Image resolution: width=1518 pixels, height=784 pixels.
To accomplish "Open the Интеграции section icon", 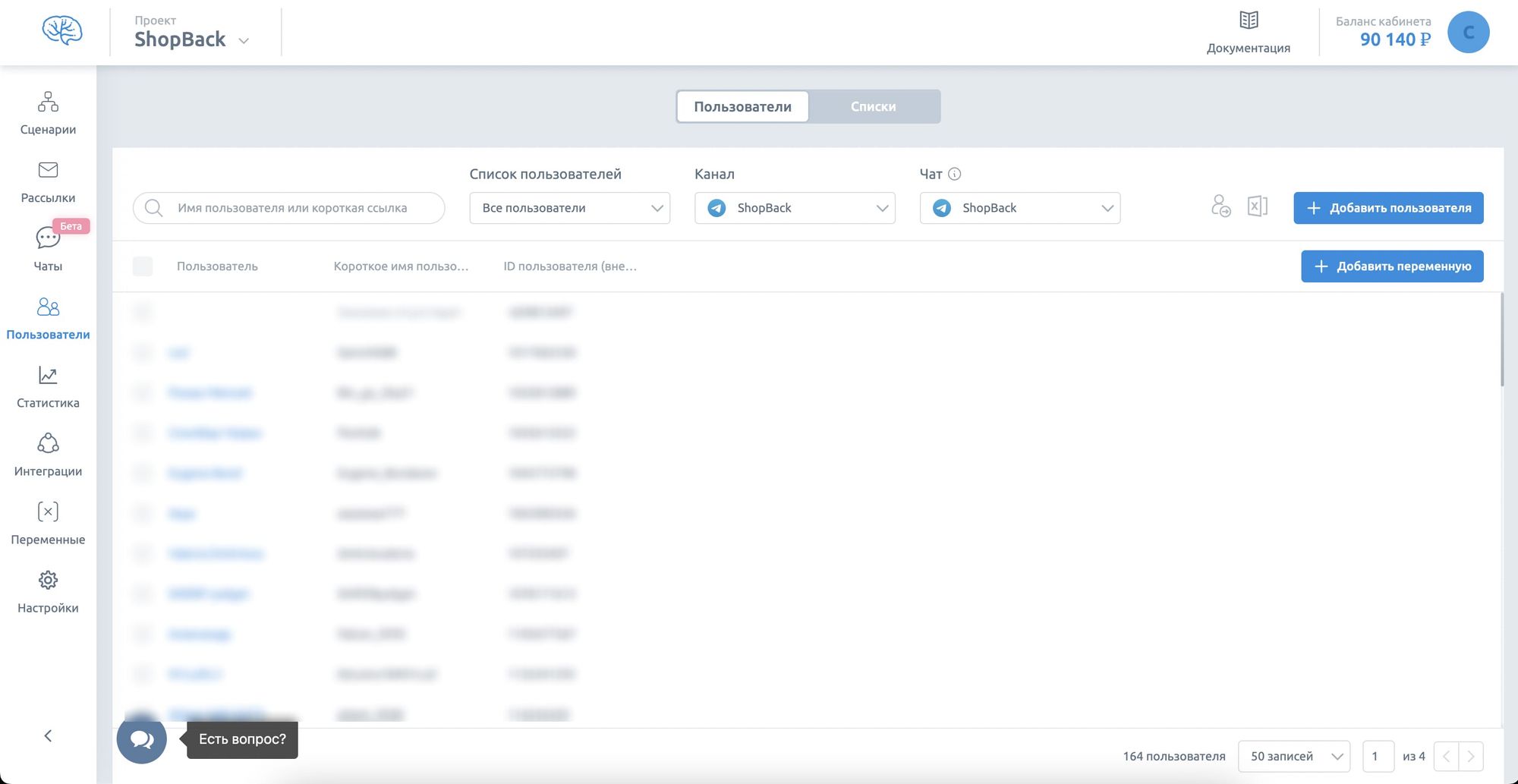I will pos(48,443).
